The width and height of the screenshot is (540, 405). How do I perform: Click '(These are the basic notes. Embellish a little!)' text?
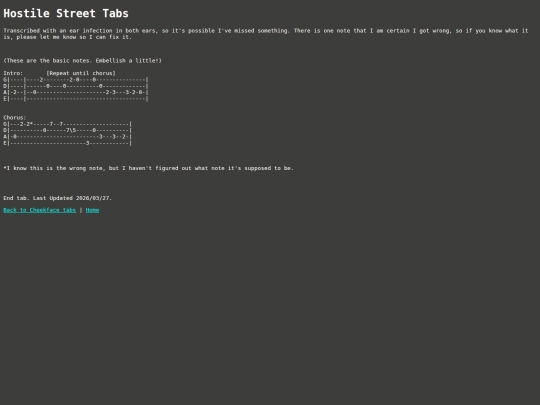coord(83,61)
